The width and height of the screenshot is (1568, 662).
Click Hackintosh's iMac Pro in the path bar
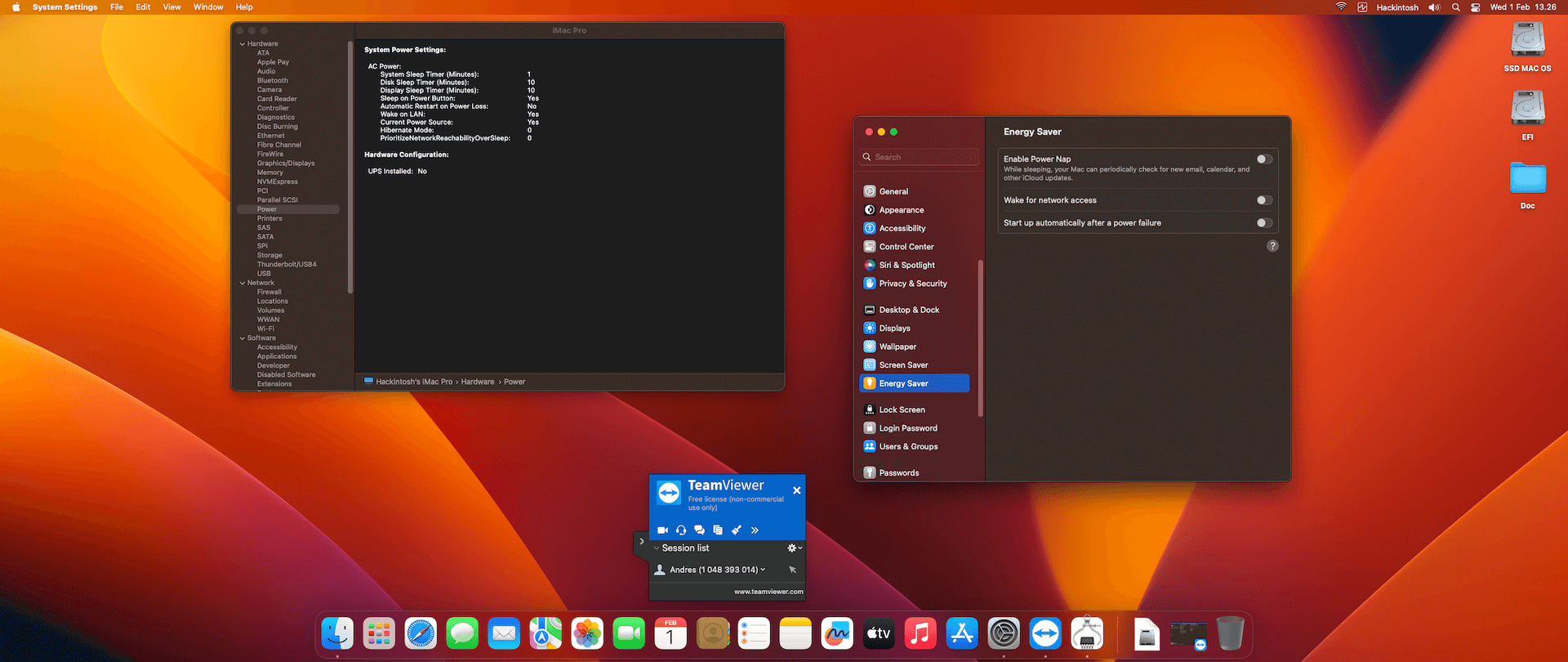point(414,382)
